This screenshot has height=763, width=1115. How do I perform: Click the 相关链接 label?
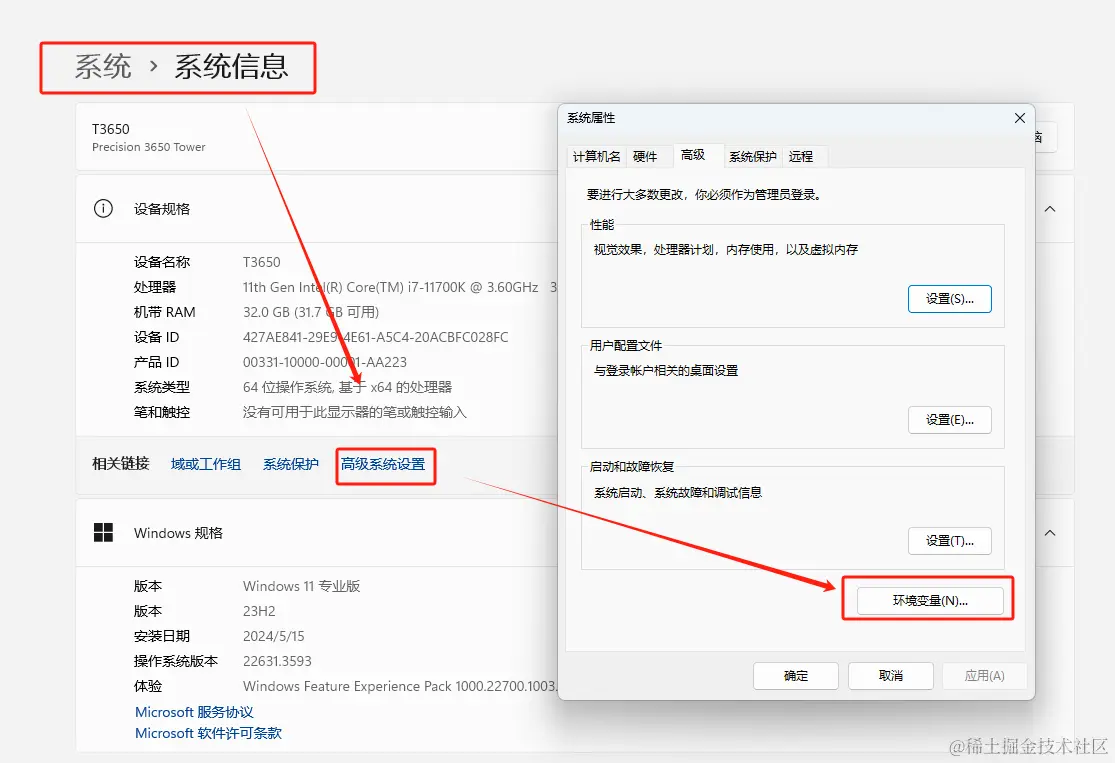[121, 464]
